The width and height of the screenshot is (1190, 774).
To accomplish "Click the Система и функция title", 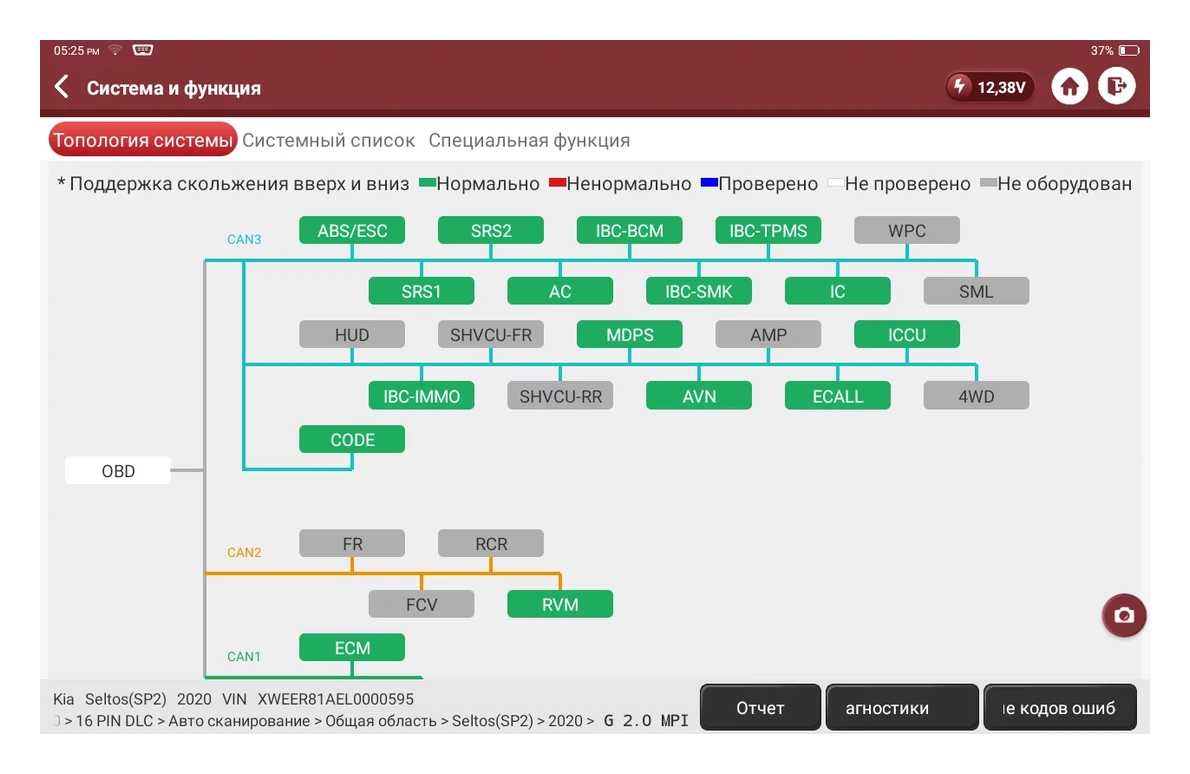I will 173,88.
